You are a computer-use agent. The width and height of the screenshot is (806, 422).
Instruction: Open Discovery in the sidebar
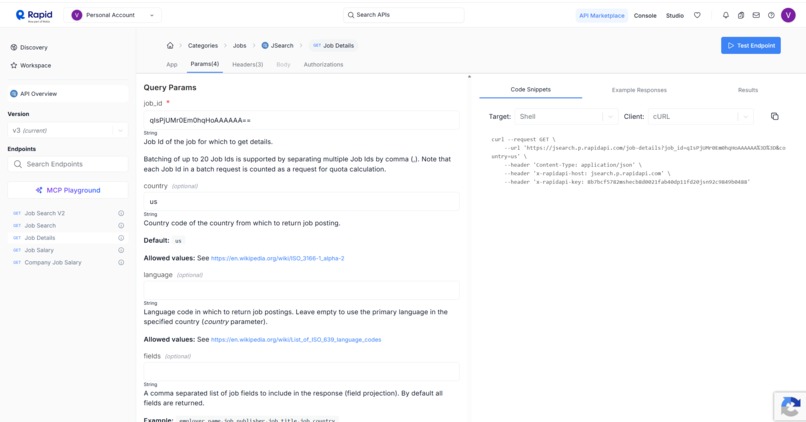click(x=29, y=47)
